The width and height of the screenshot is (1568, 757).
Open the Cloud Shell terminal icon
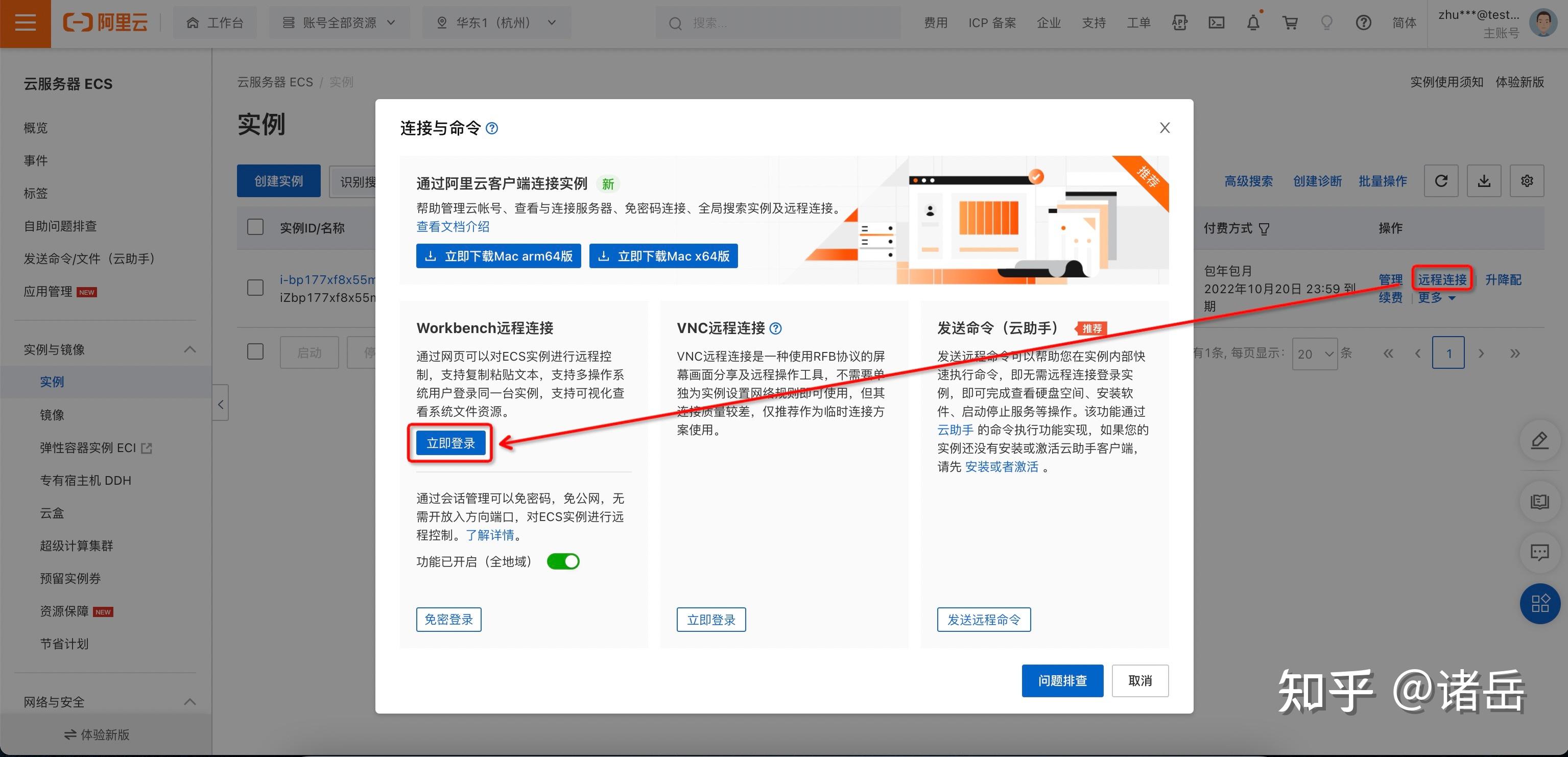point(1217,22)
